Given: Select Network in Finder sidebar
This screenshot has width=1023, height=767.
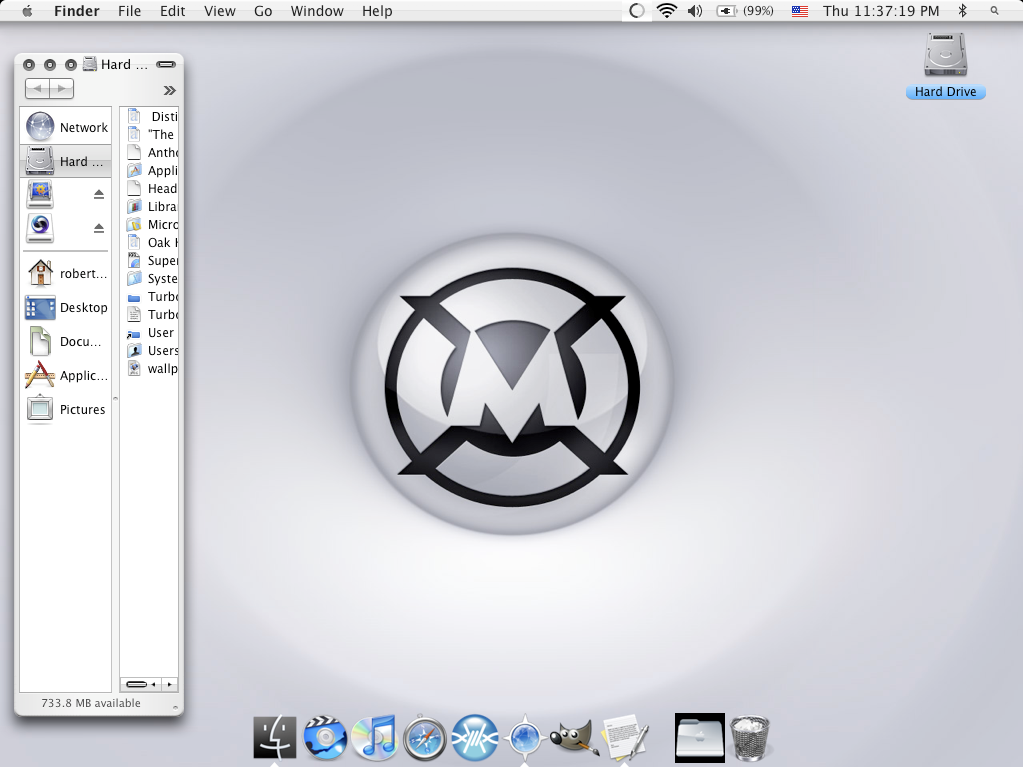Looking at the screenshot, I should click(x=67, y=127).
